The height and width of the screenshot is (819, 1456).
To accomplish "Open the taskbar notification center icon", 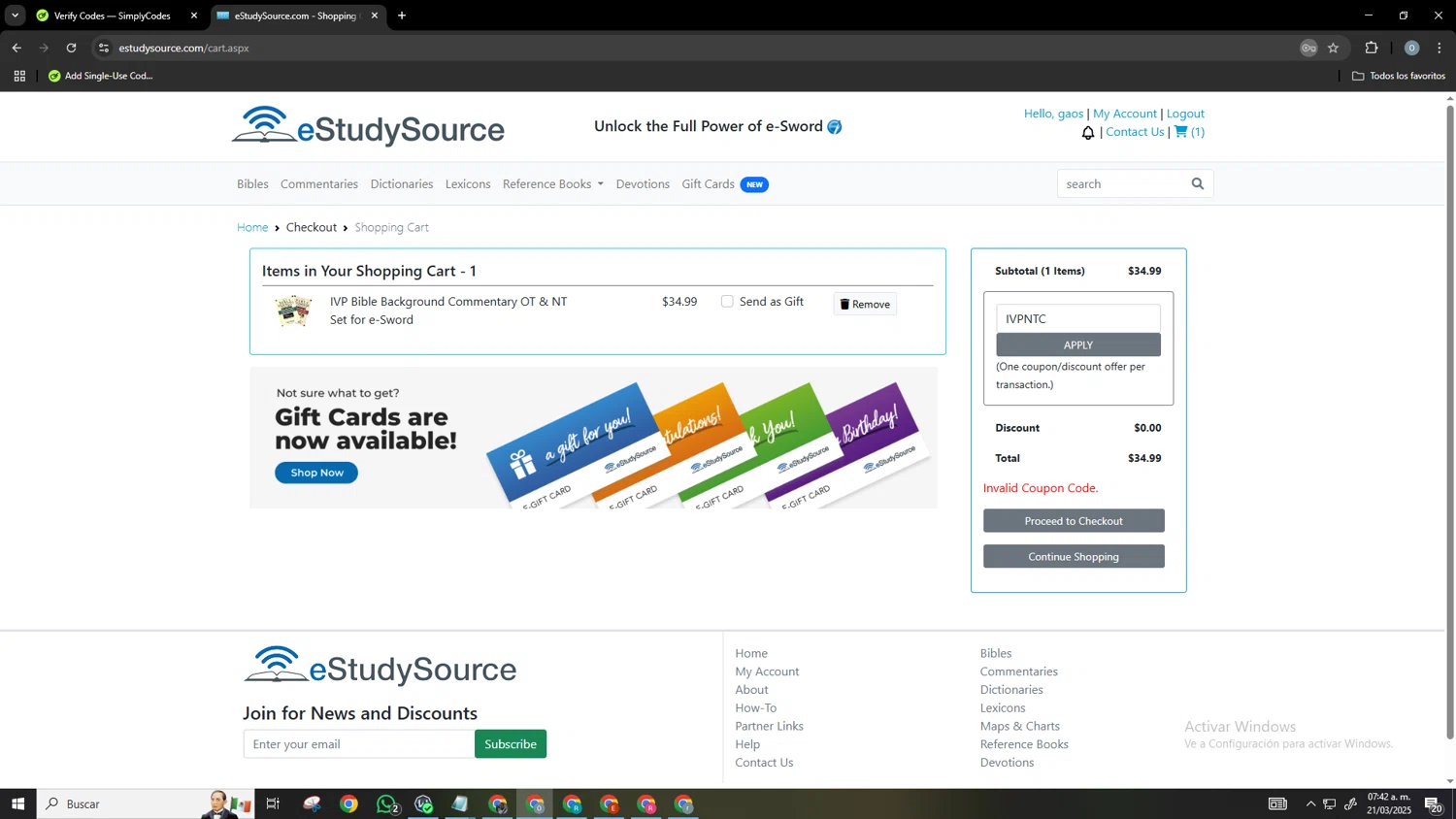I will tap(1434, 803).
